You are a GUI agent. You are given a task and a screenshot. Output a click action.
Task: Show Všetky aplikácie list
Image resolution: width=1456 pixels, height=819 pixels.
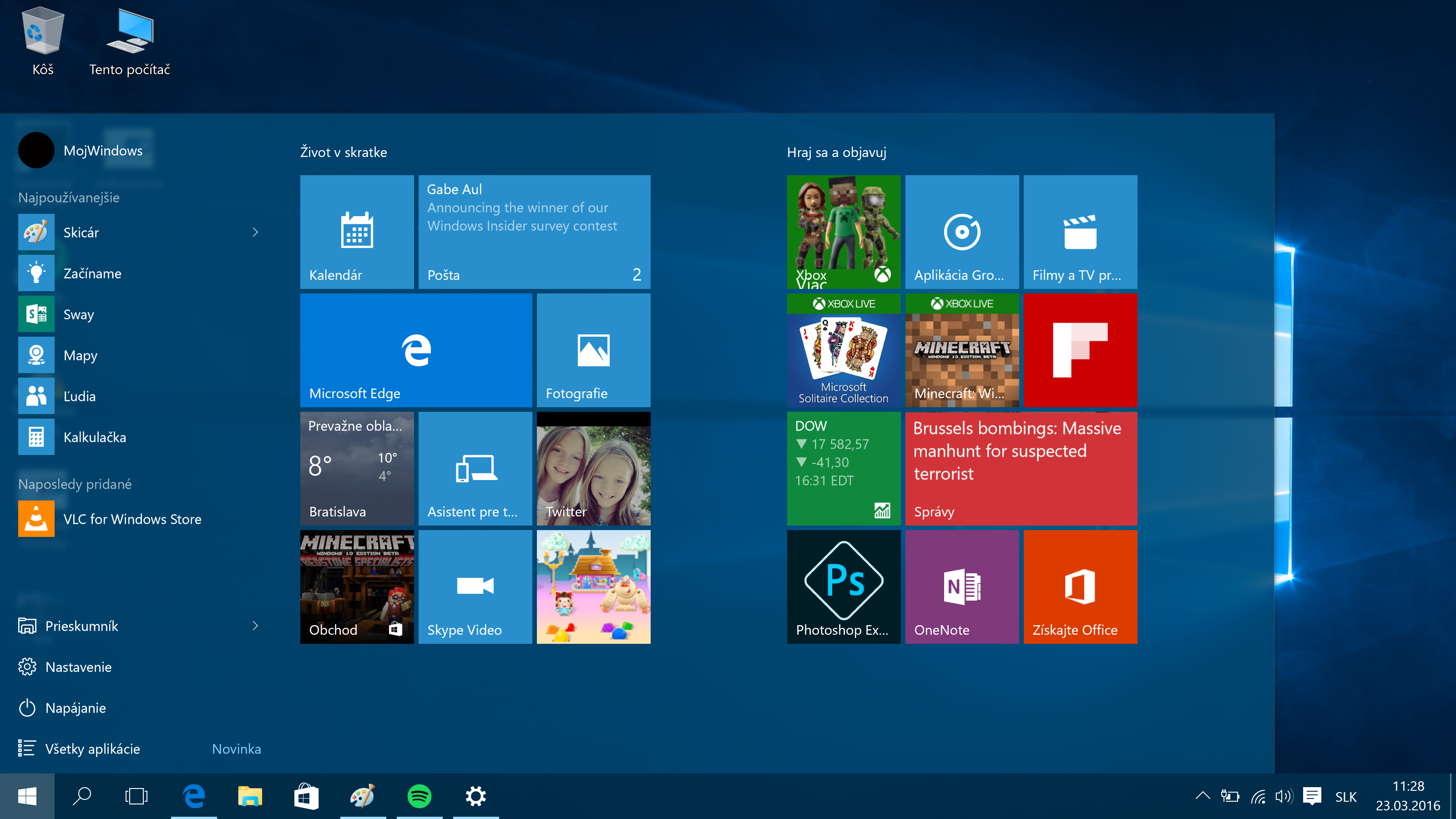point(142,748)
